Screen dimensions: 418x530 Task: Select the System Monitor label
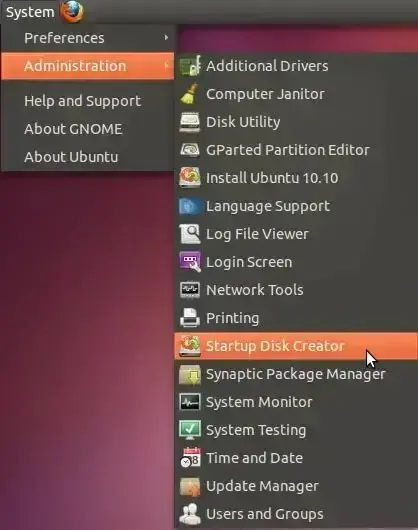point(259,402)
